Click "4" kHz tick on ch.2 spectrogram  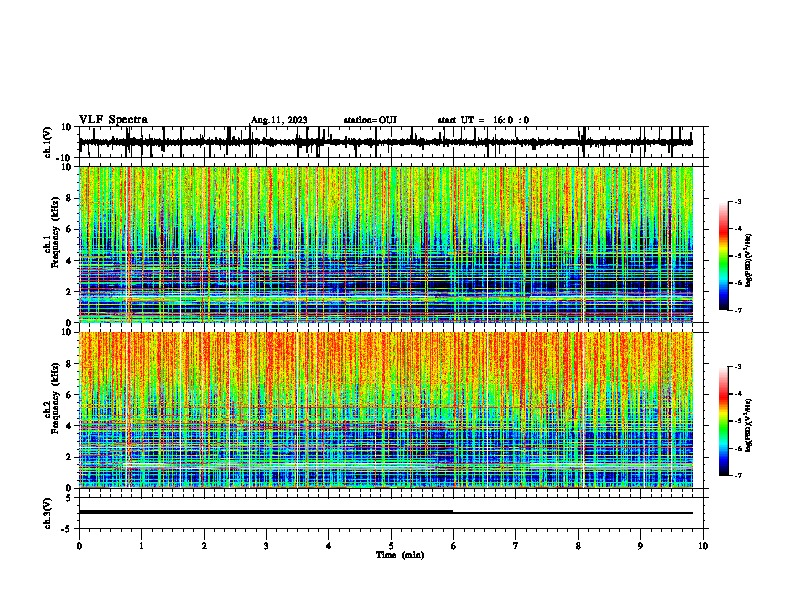[x=69, y=426]
